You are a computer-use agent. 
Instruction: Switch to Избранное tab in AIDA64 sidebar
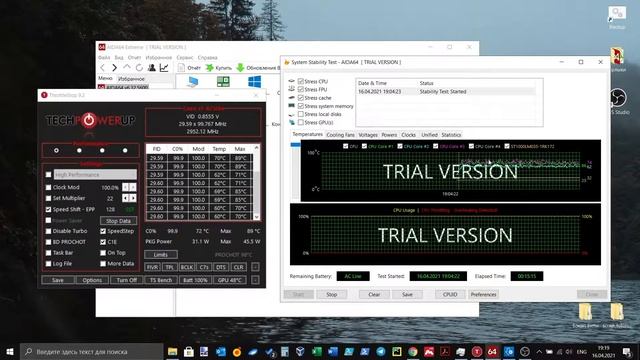coord(131,79)
